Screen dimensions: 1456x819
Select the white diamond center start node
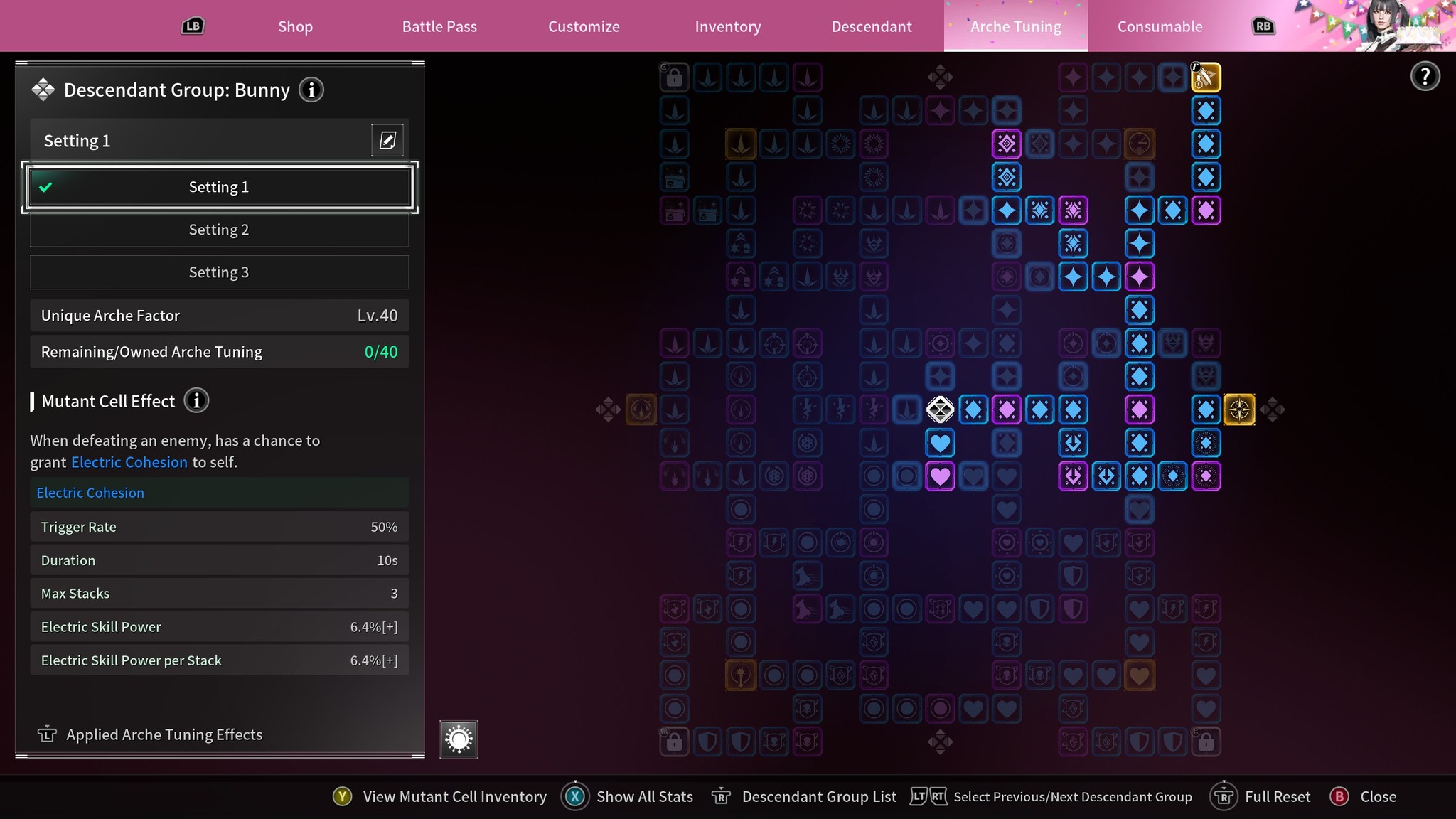940,409
